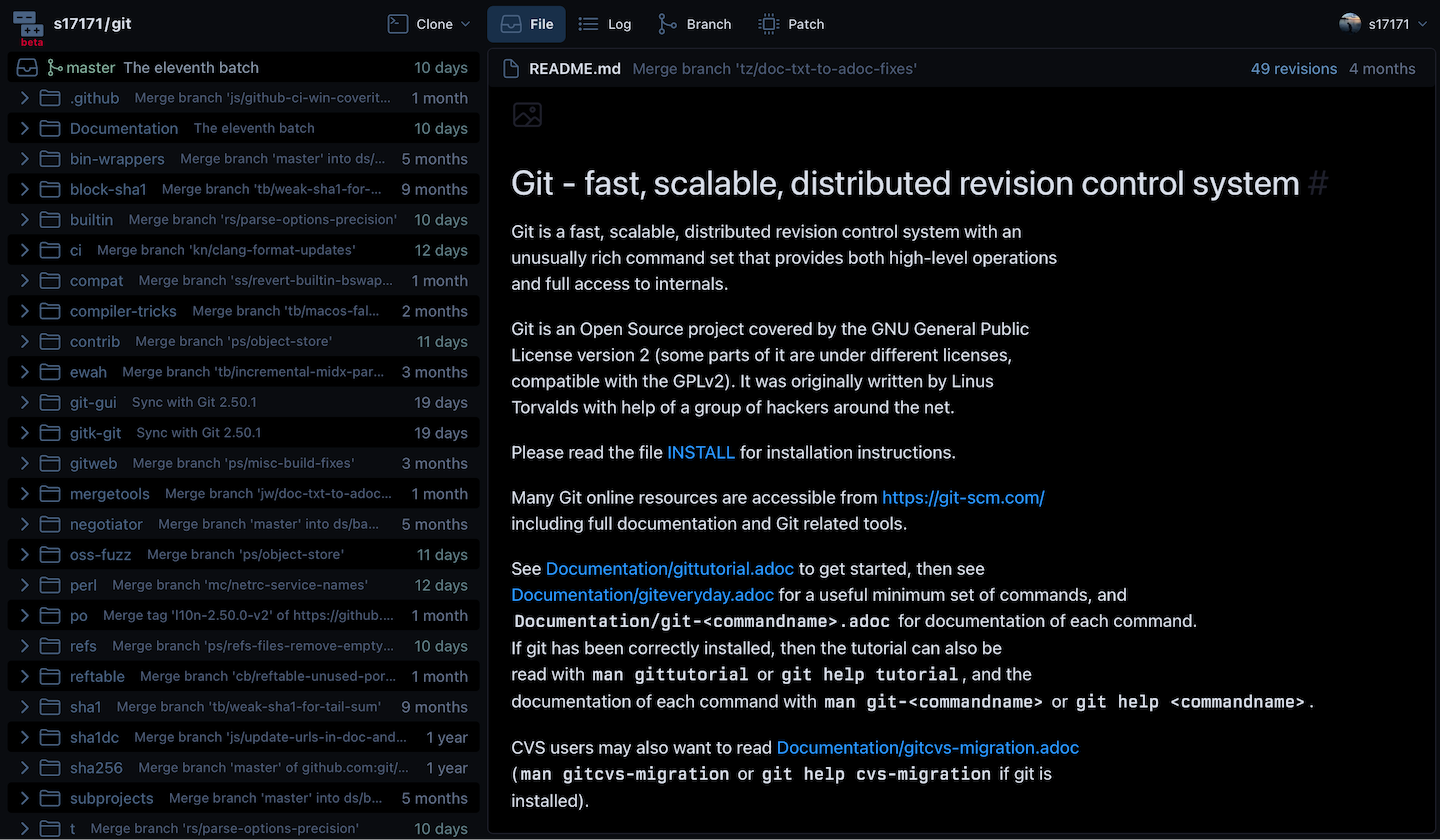Click the negotiator folder icon
1440x840 pixels.
50,524
